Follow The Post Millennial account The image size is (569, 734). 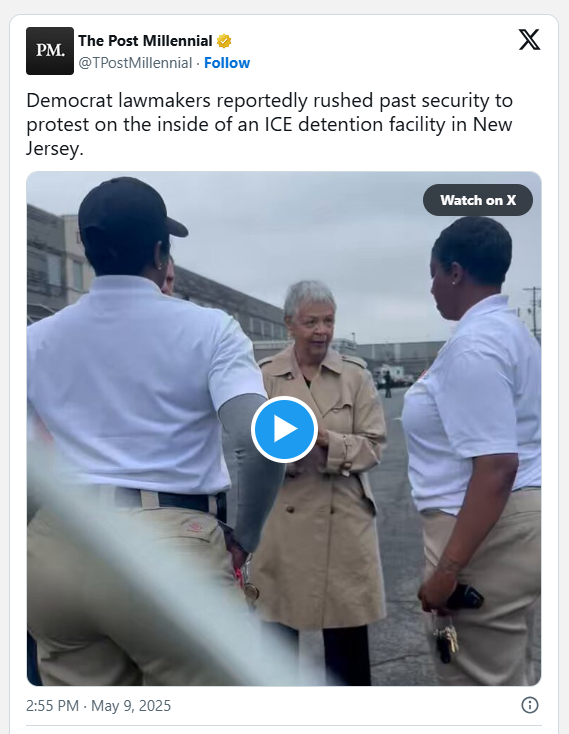pos(227,63)
